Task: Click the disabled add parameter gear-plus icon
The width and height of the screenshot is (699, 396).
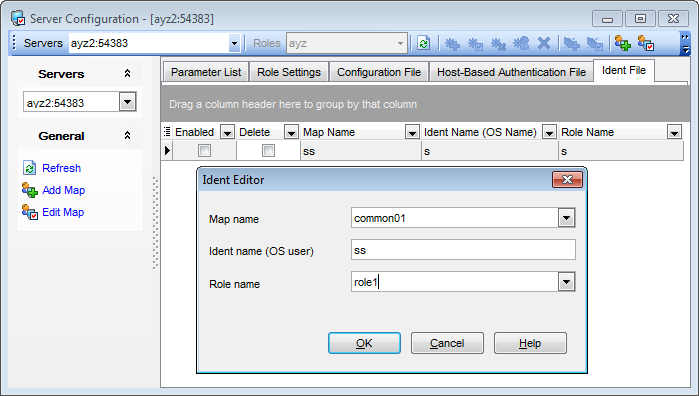Action: pos(452,43)
